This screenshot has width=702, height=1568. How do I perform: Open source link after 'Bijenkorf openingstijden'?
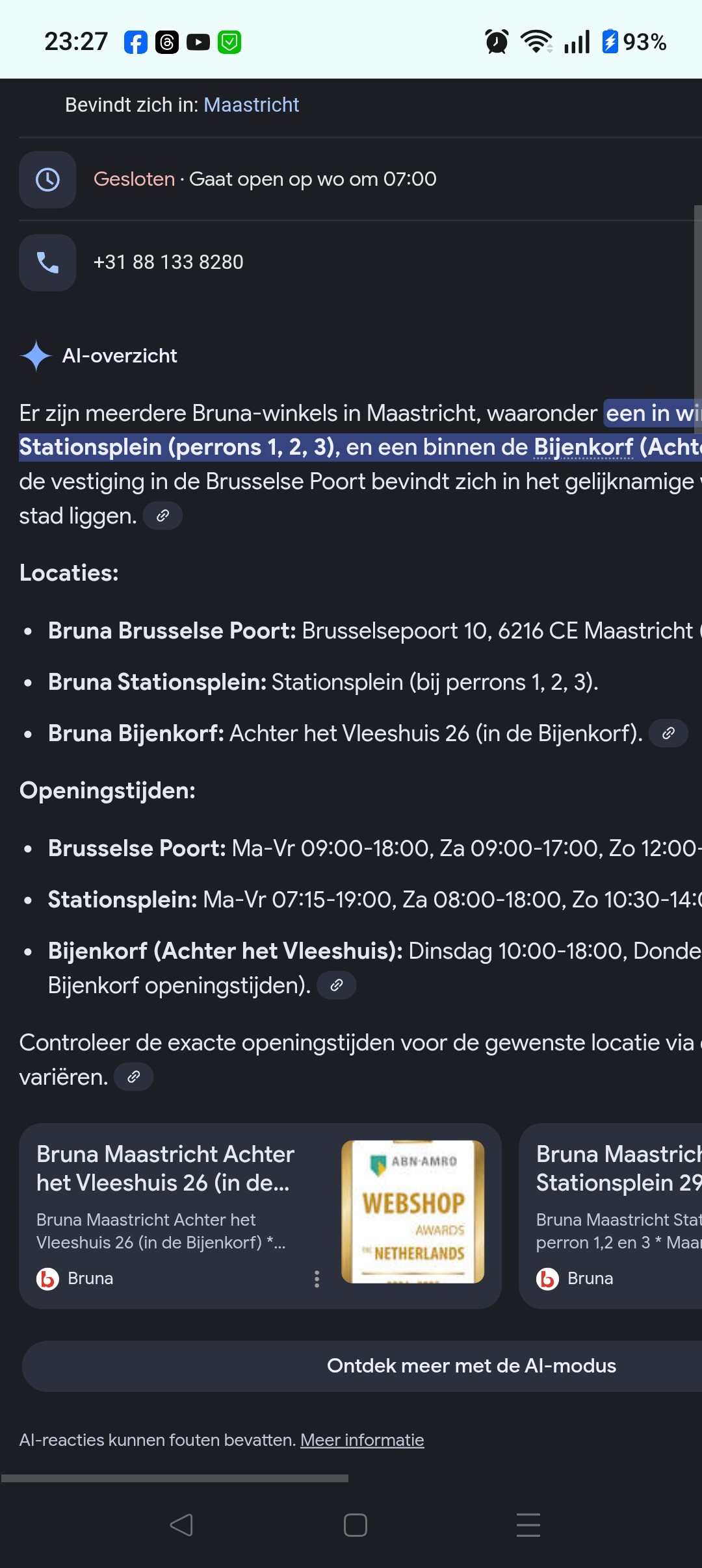pyautogui.click(x=336, y=985)
